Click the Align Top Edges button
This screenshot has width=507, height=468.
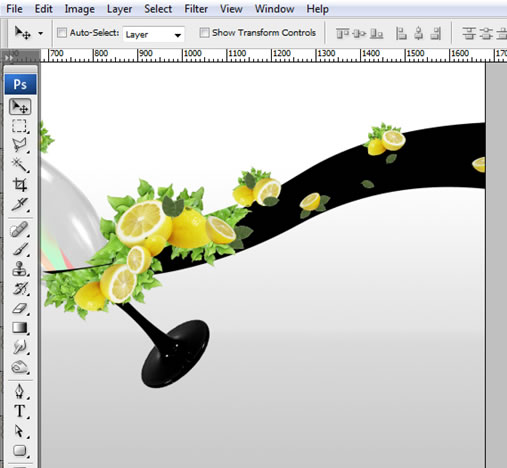coord(342,33)
